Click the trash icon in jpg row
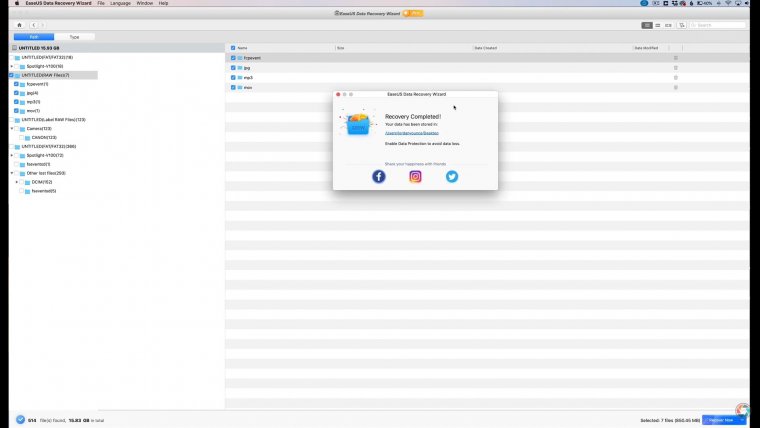This screenshot has width=760, height=428. click(676, 68)
